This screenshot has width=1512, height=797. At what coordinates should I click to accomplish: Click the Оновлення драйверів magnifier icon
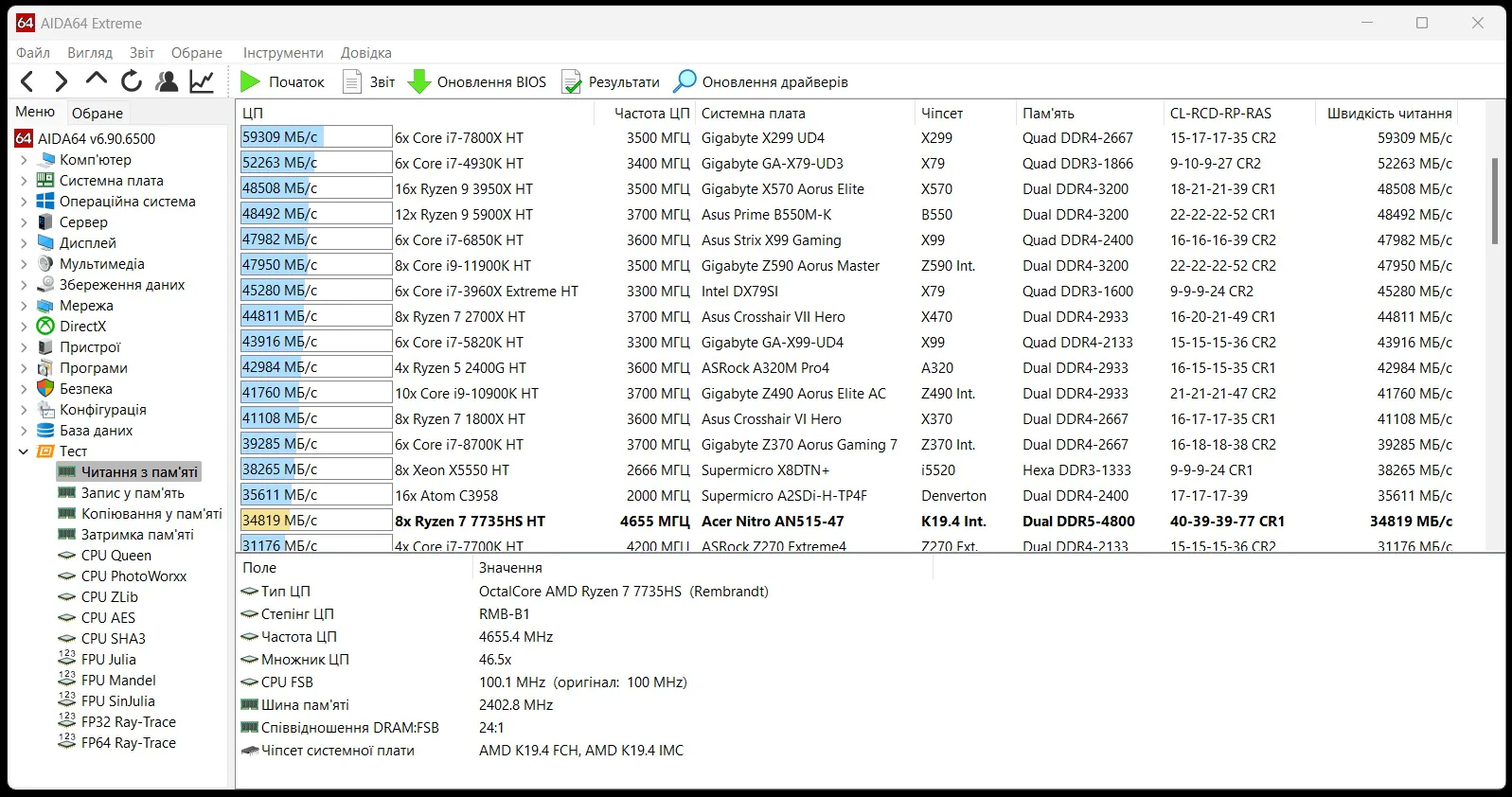pyautogui.click(x=685, y=82)
